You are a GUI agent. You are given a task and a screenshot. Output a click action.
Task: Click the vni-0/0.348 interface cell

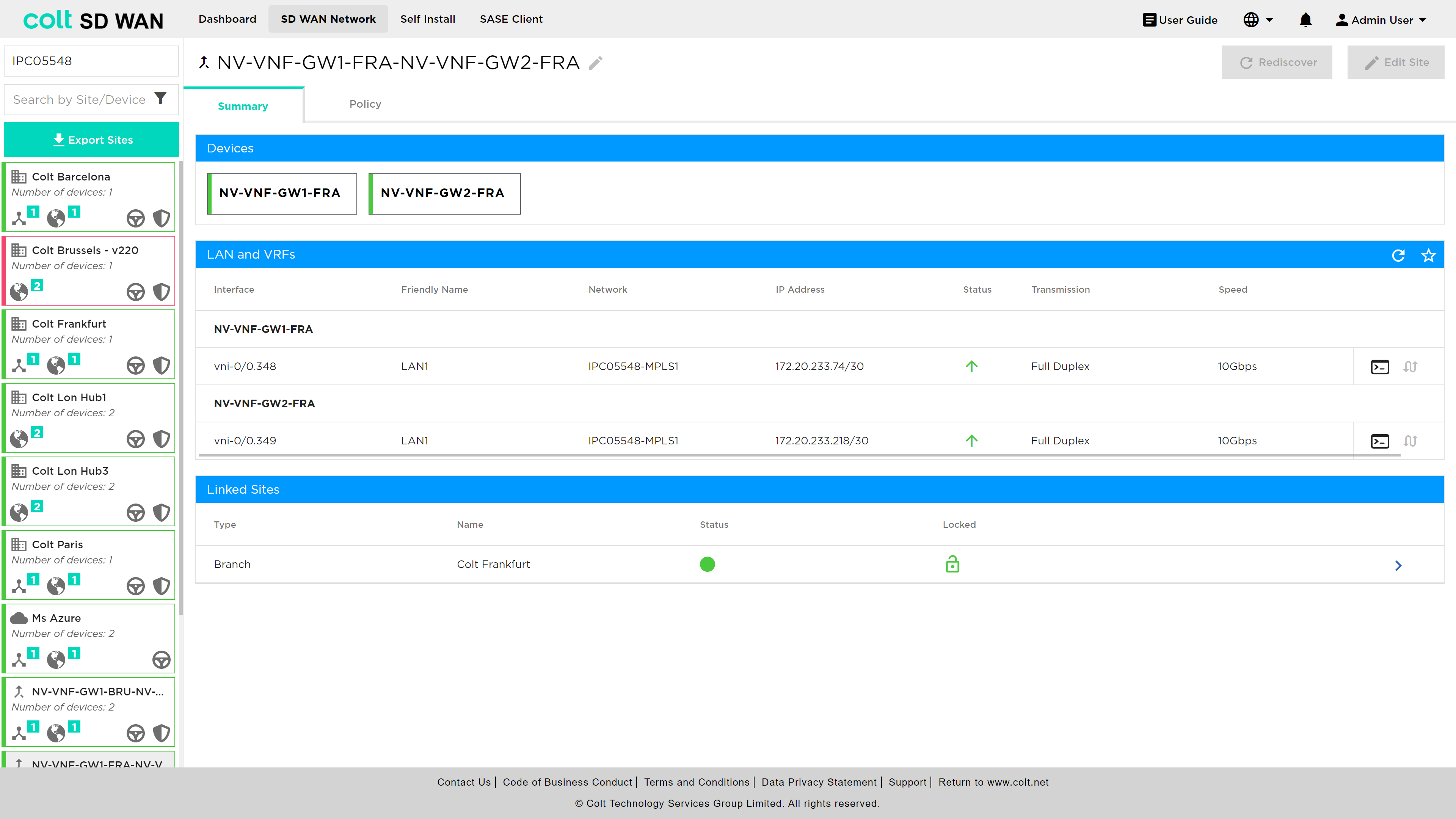(x=245, y=366)
